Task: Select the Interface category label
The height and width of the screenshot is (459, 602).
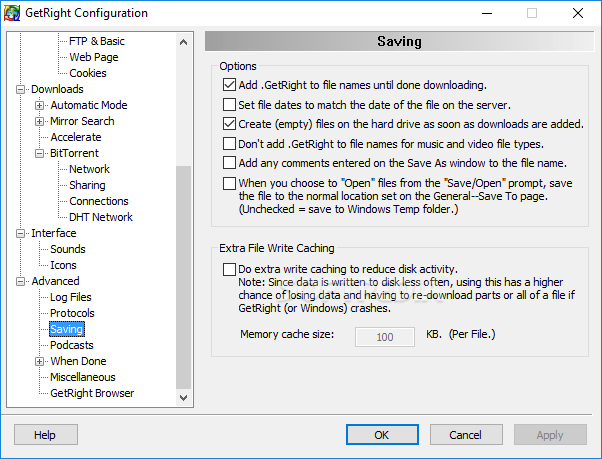Action: tap(53, 233)
